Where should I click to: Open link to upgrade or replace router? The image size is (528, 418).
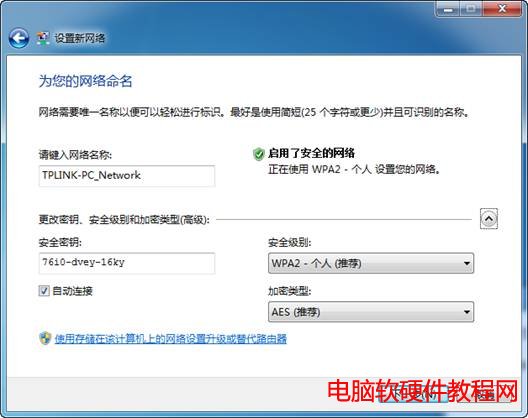click(x=171, y=339)
